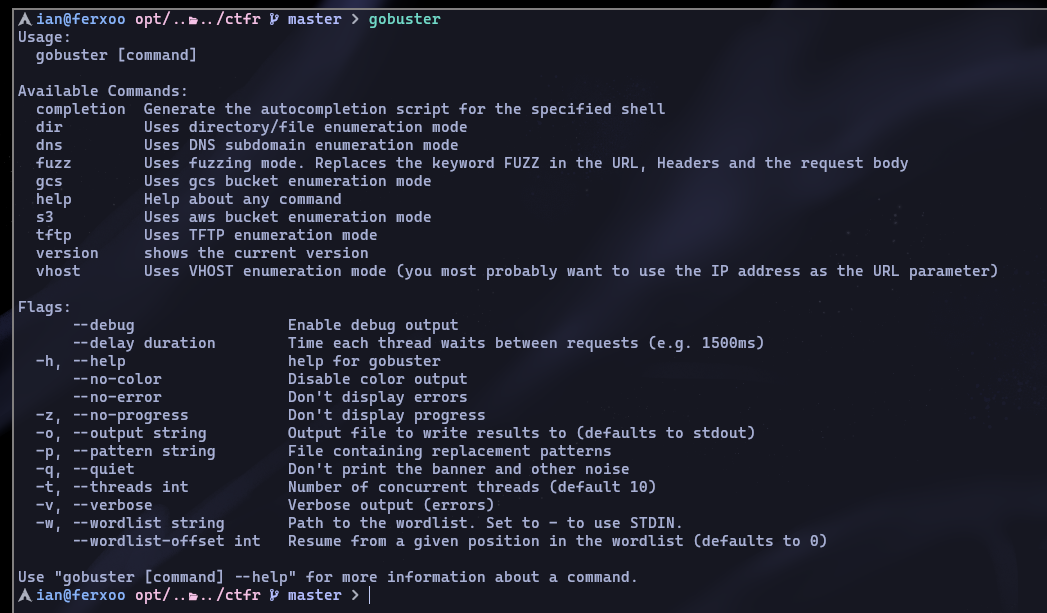Click the 'Available Commands:' heading
1047x613 pixels.
tap(103, 91)
